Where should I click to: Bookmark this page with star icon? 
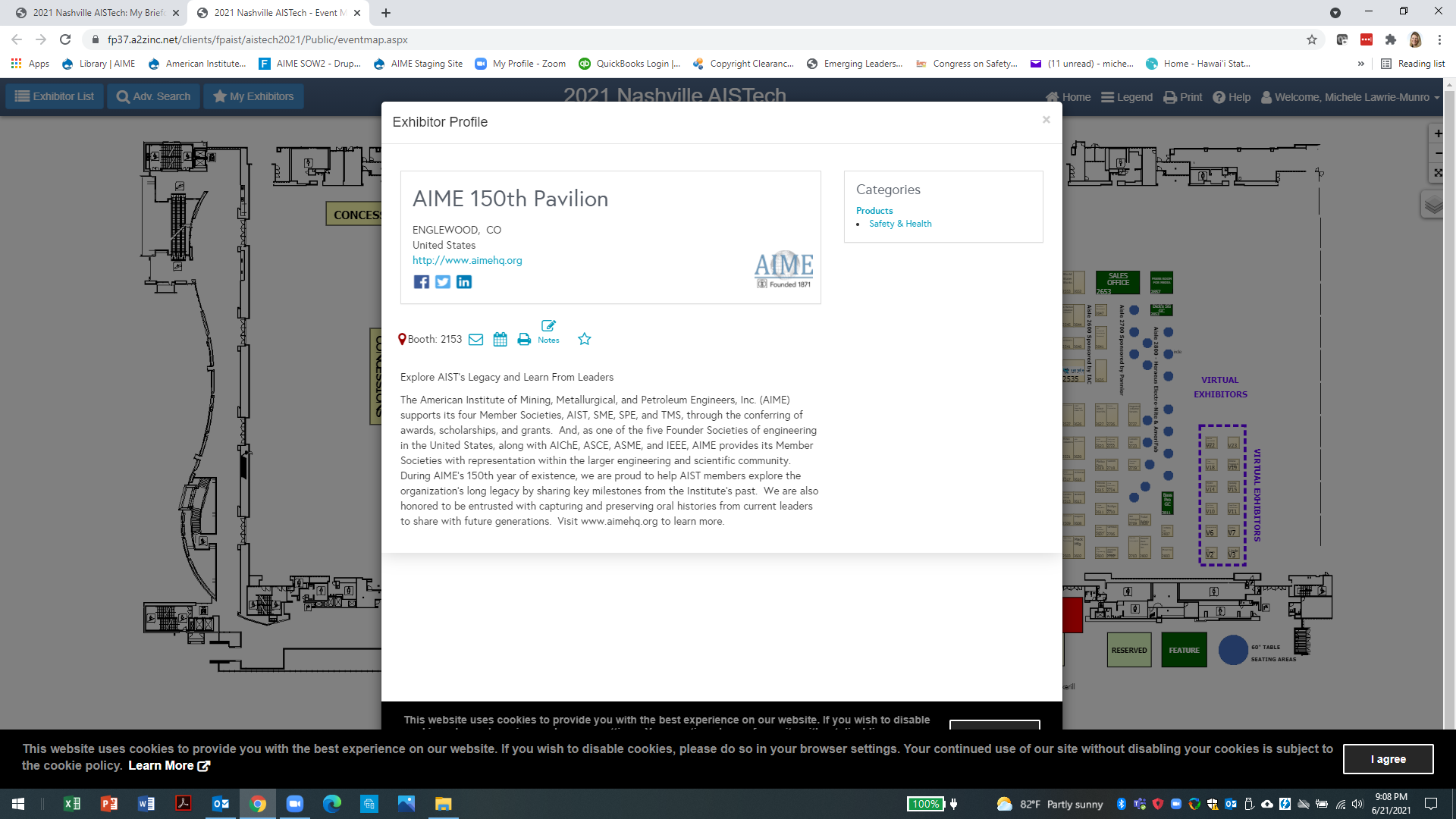(x=1312, y=39)
